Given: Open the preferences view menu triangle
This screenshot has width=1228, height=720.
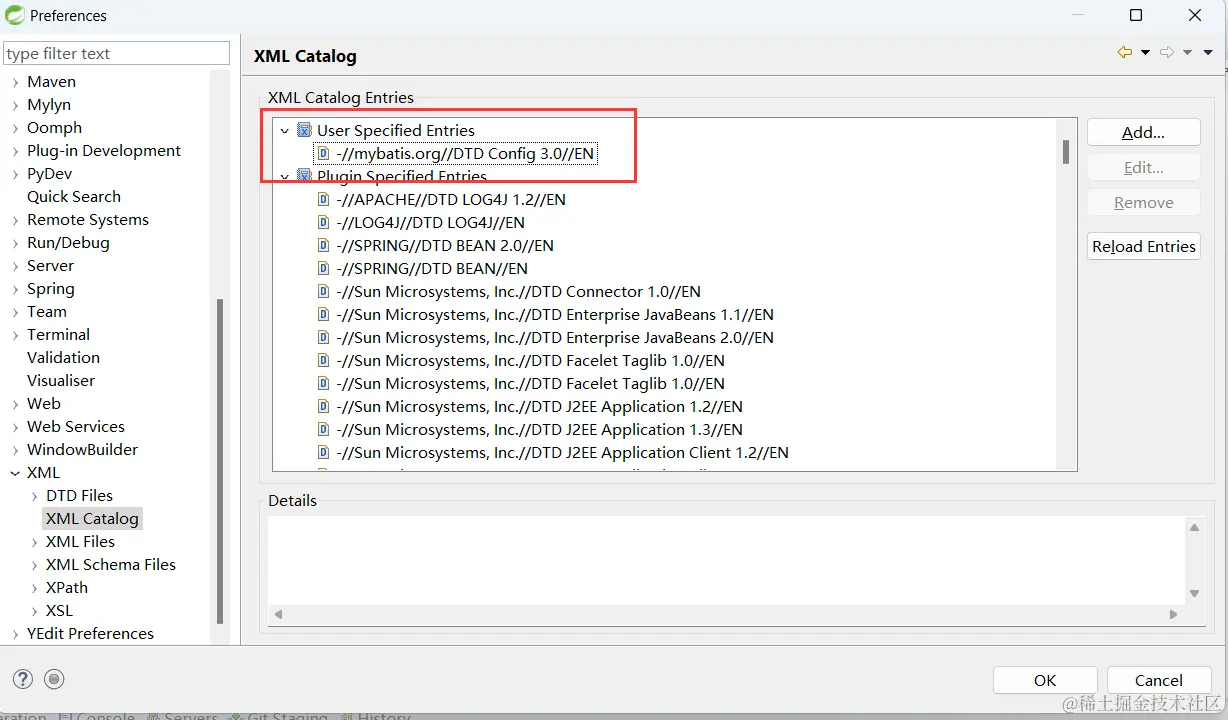Looking at the screenshot, I should coord(1208,53).
